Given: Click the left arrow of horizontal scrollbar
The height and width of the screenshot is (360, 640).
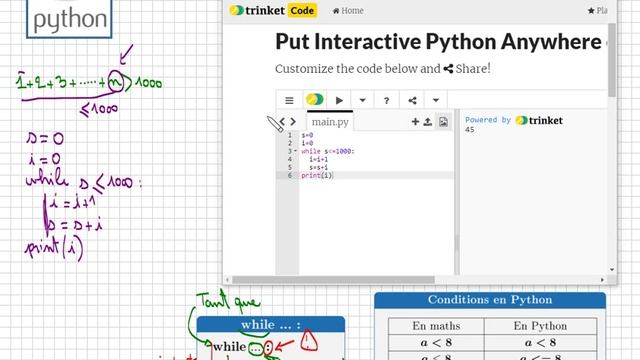Looking at the screenshot, I should 228,280.
